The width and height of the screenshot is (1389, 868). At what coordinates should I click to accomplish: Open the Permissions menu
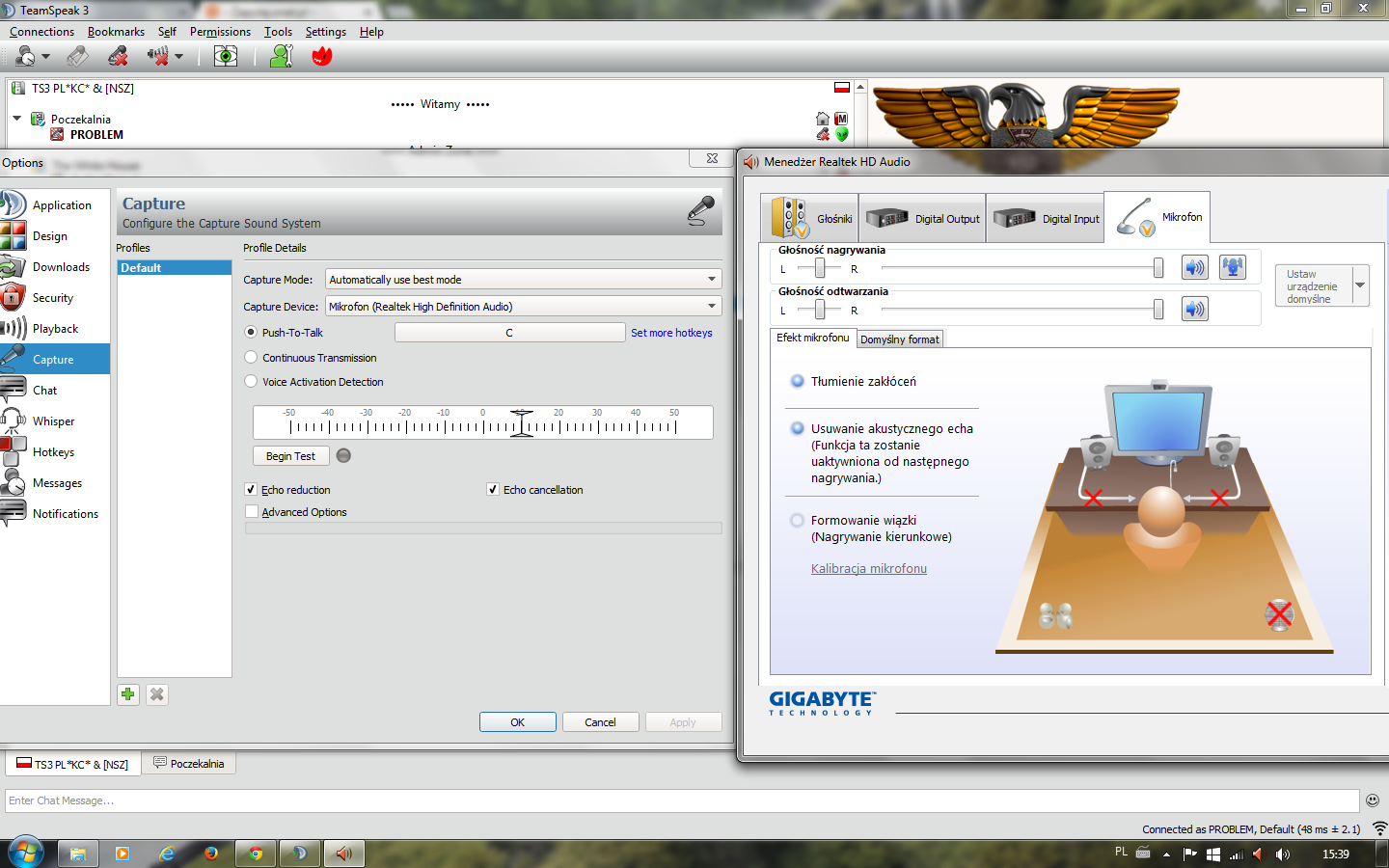(x=220, y=32)
